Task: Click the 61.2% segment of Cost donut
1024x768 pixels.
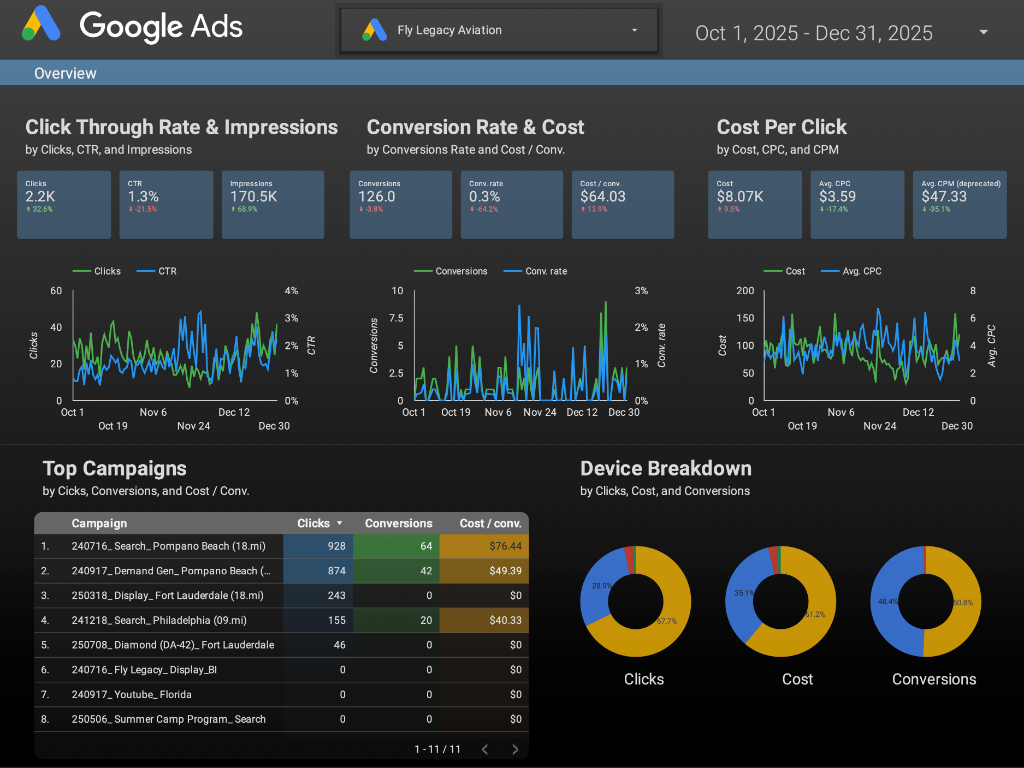Action: coord(814,615)
